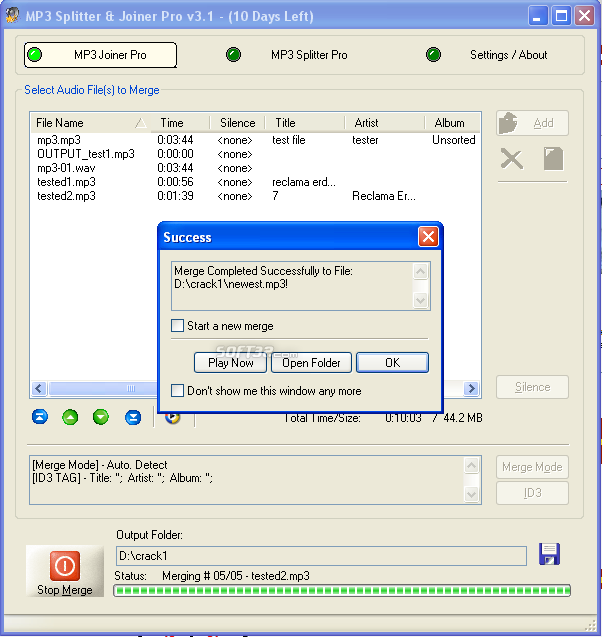Image resolution: width=602 pixels, height=637 pixels.
Task: Click the horizontal scrollbar thumb of file list
Action: 103,388
